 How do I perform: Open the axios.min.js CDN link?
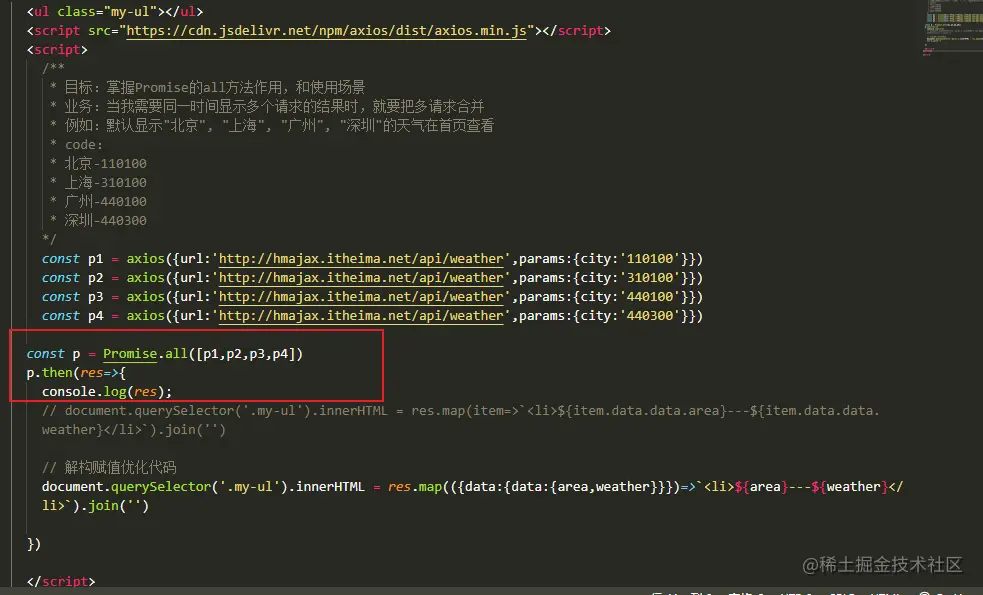[326, 31]
